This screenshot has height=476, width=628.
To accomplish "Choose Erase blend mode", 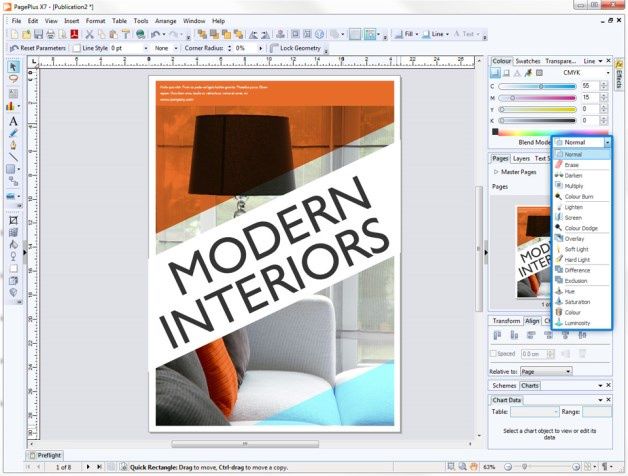I will pos(582,165).
